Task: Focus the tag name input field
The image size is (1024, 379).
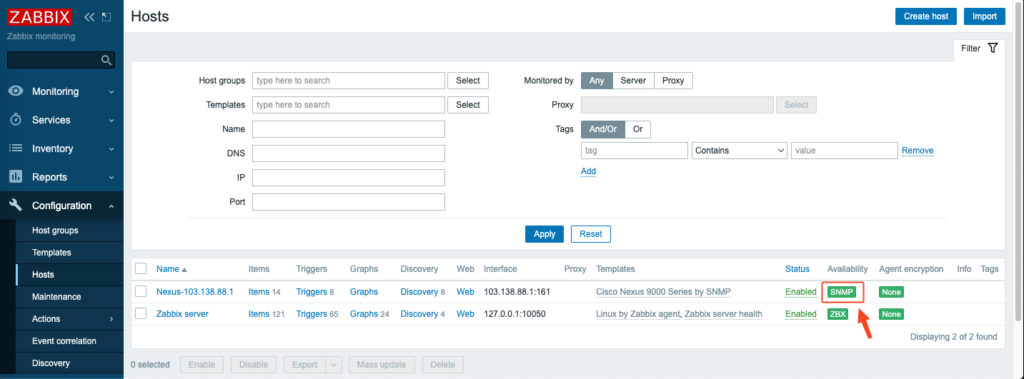Action: (634, 150)
